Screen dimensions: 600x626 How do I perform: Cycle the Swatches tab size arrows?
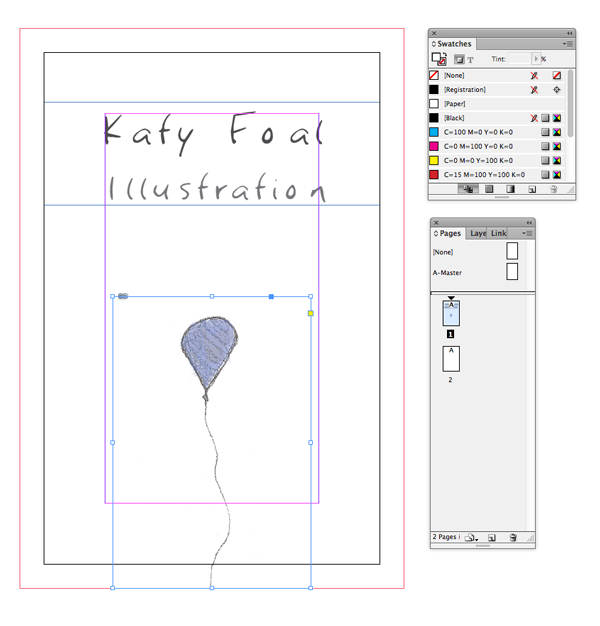tap(434, 44)
